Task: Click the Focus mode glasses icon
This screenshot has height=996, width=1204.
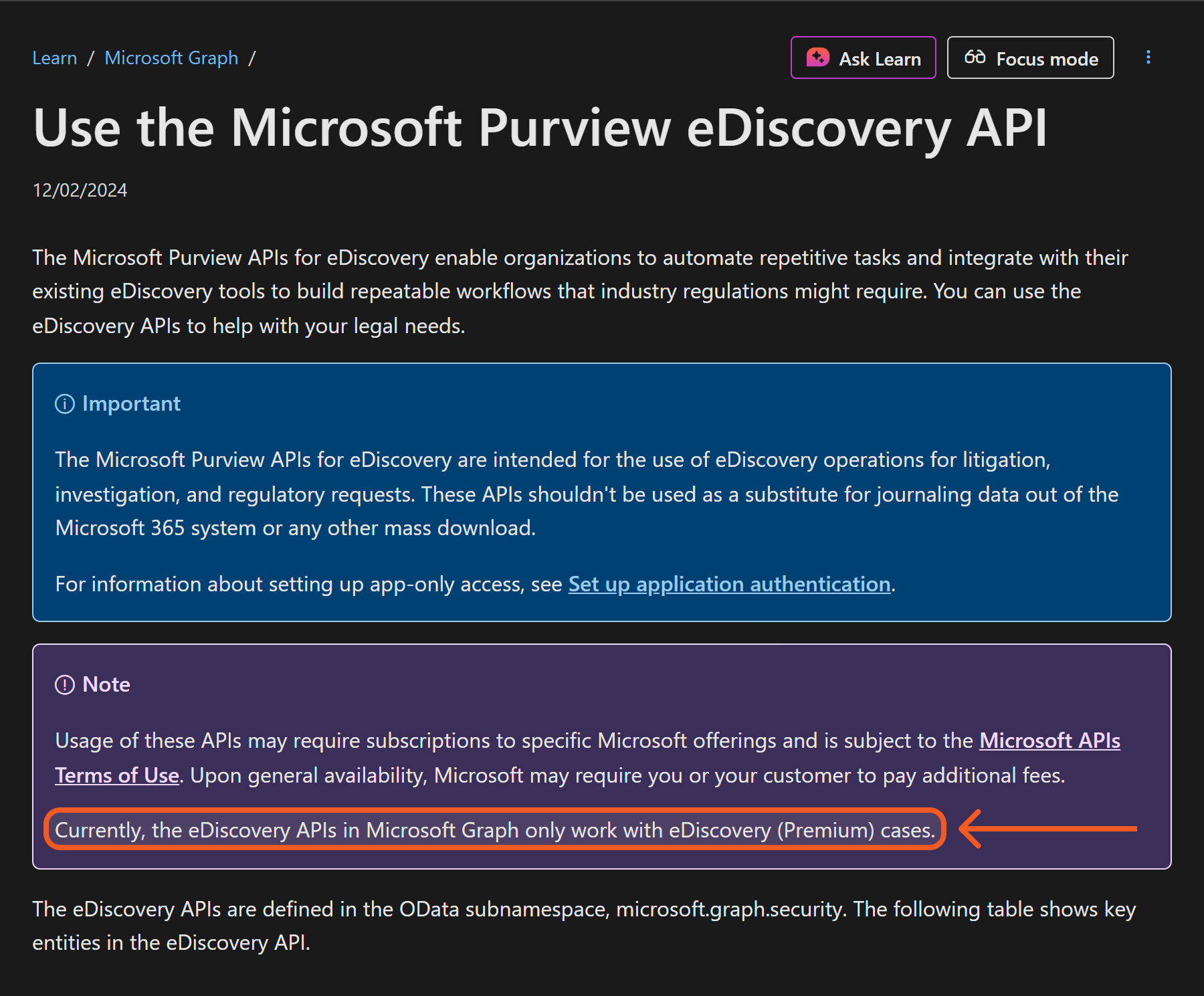Action: (975, 58)
